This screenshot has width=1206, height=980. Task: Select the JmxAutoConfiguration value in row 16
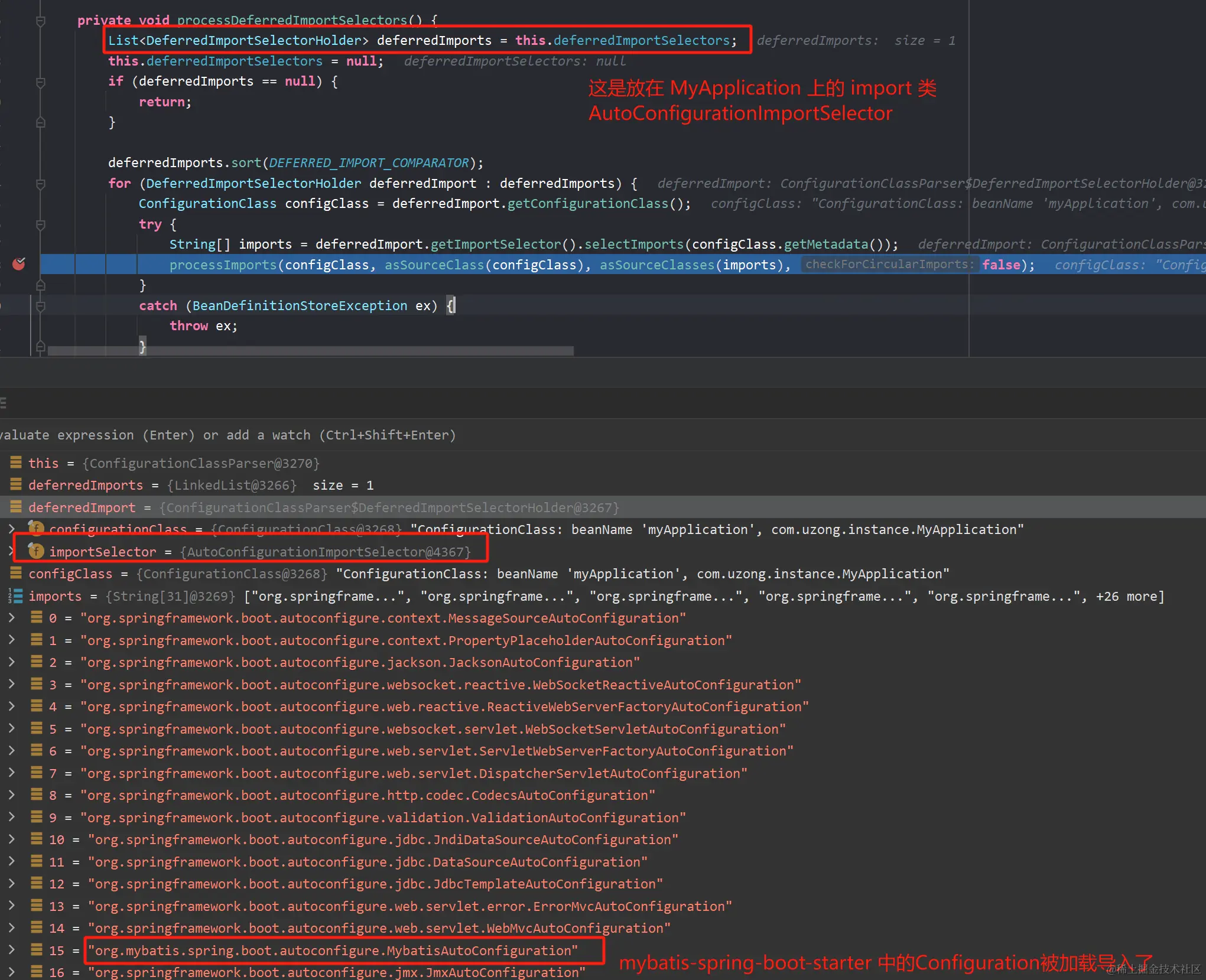coord(337,972)
